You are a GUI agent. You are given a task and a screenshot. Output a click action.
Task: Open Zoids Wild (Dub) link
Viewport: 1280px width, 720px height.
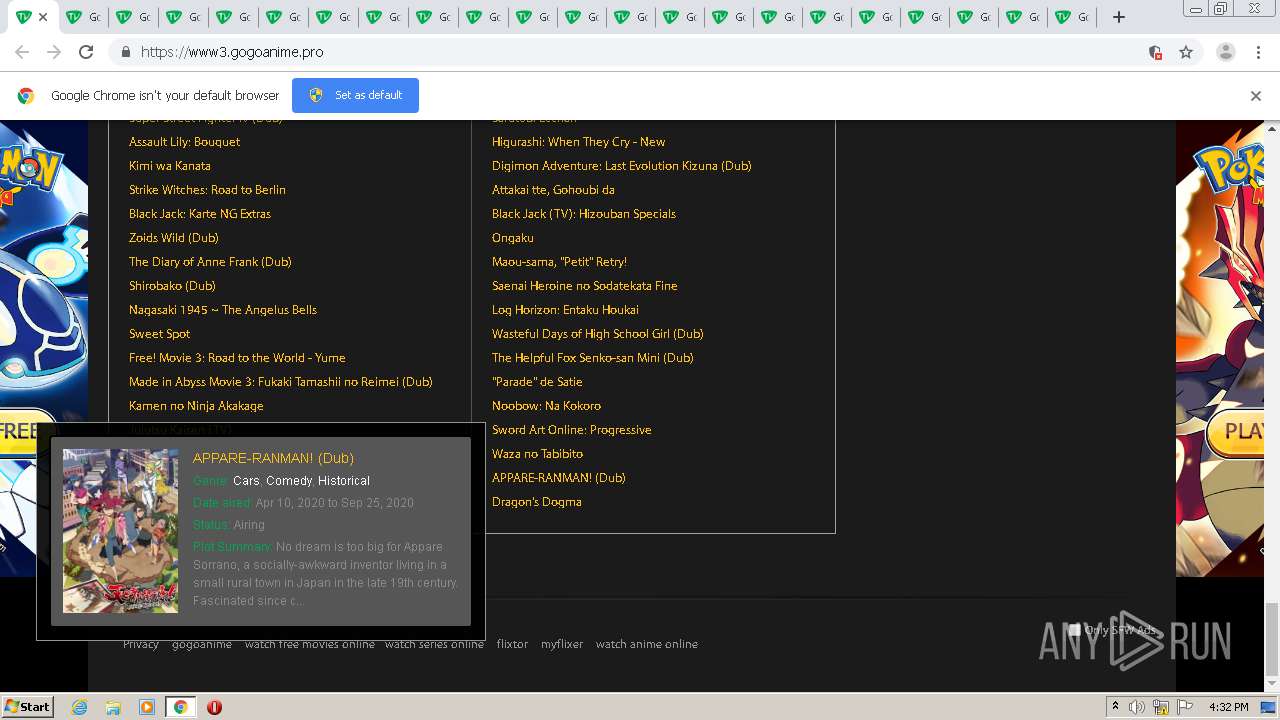[174, 238]
